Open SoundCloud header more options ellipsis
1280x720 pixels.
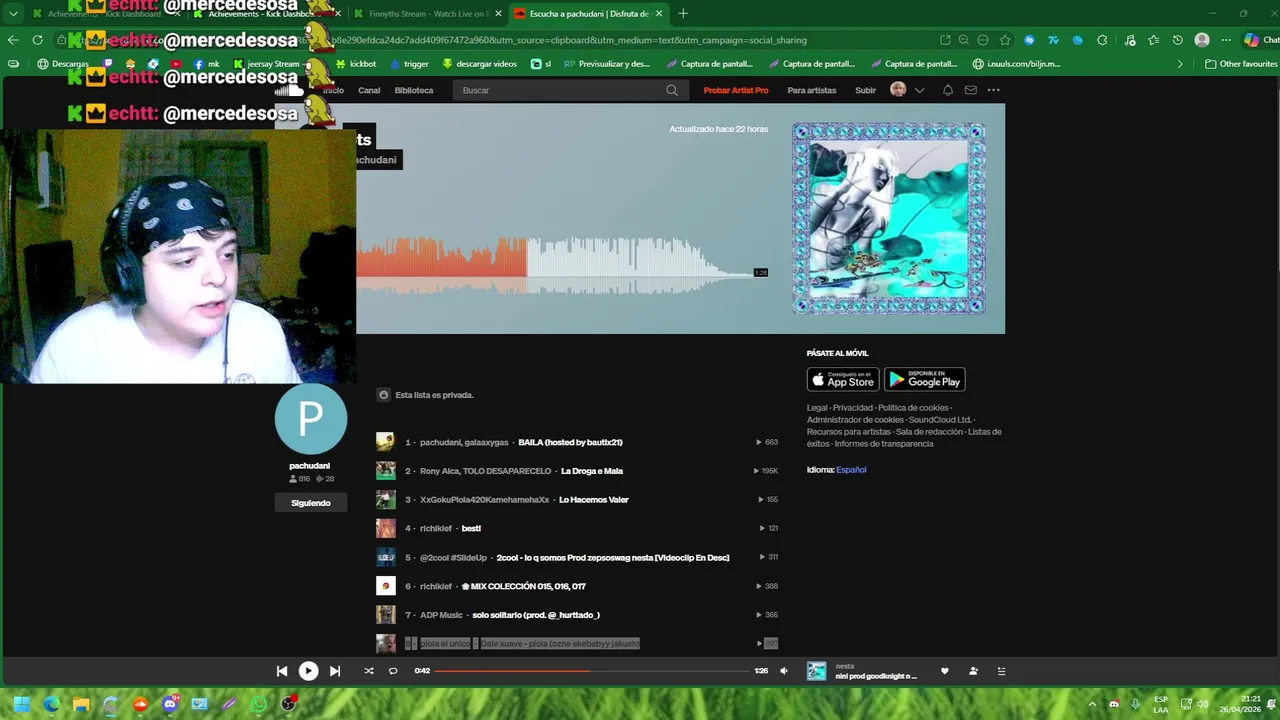993,90
